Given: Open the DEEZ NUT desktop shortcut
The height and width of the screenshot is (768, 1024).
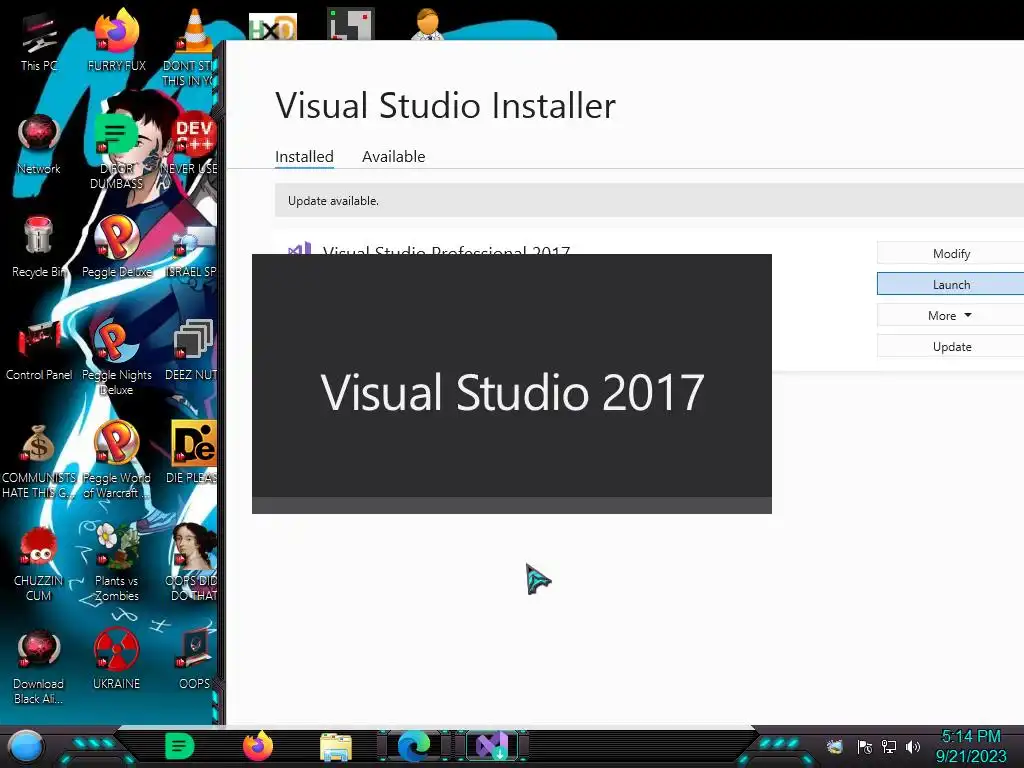Looking at the screenshot, I should [x=193, y=351].
